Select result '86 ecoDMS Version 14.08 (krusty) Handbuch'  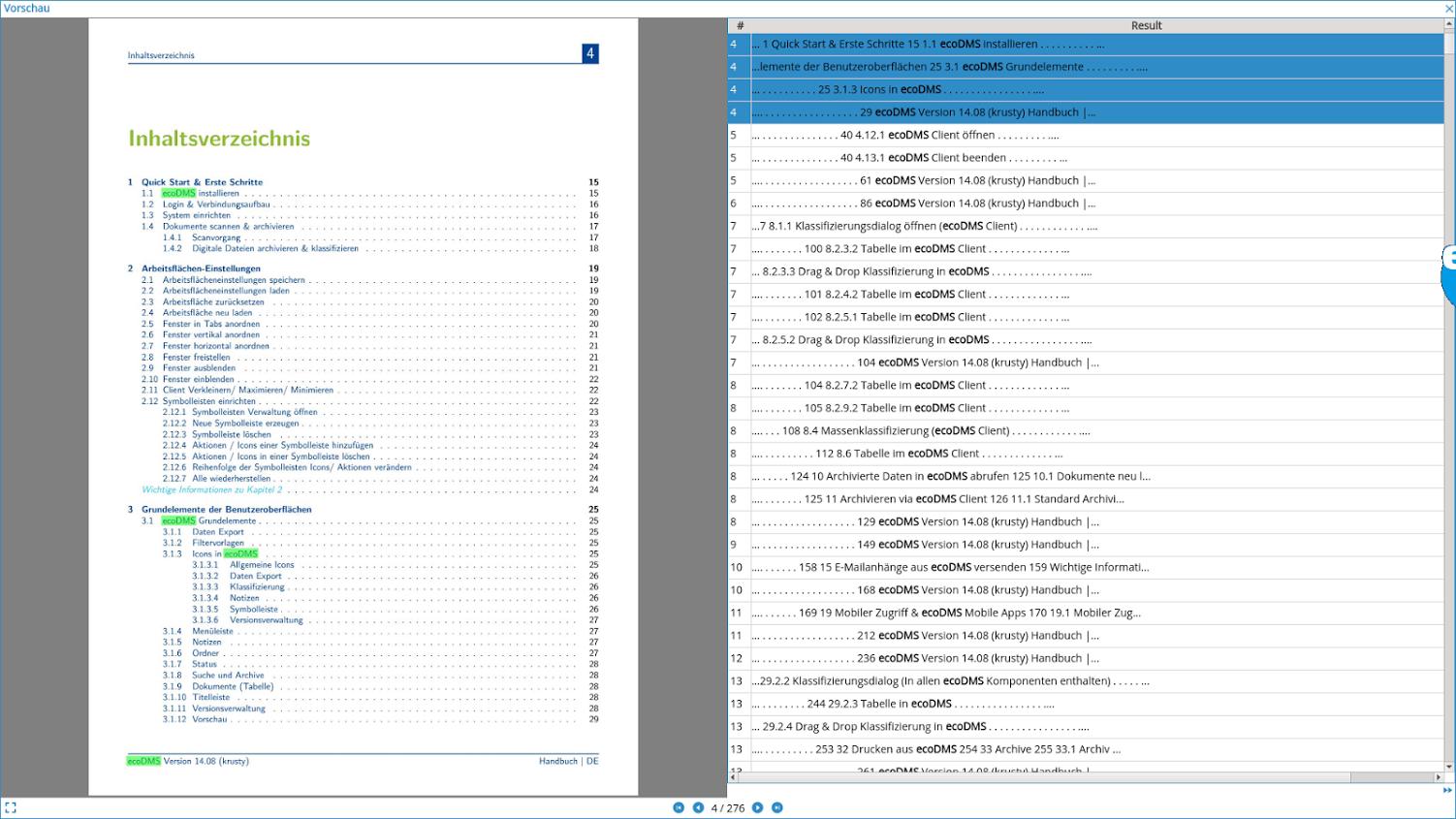tap(1086, 204)
